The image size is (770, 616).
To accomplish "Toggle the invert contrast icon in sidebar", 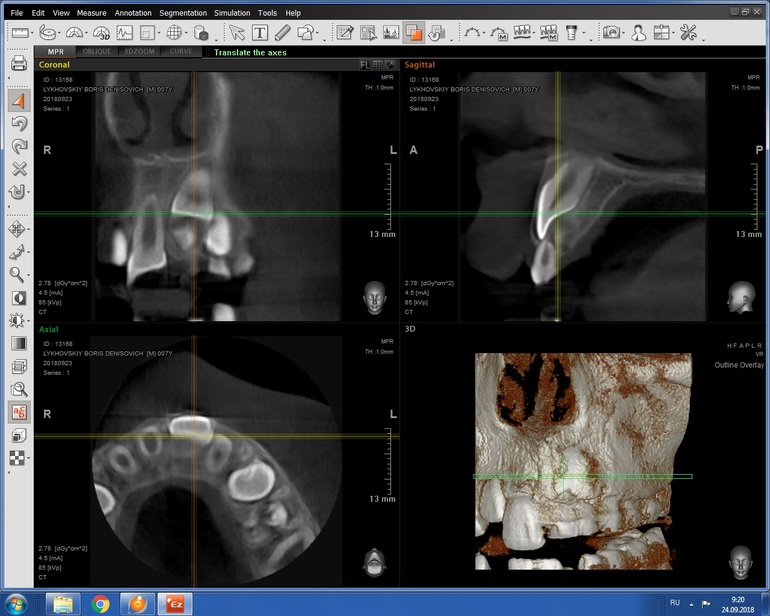I will (x=18, y=298).
